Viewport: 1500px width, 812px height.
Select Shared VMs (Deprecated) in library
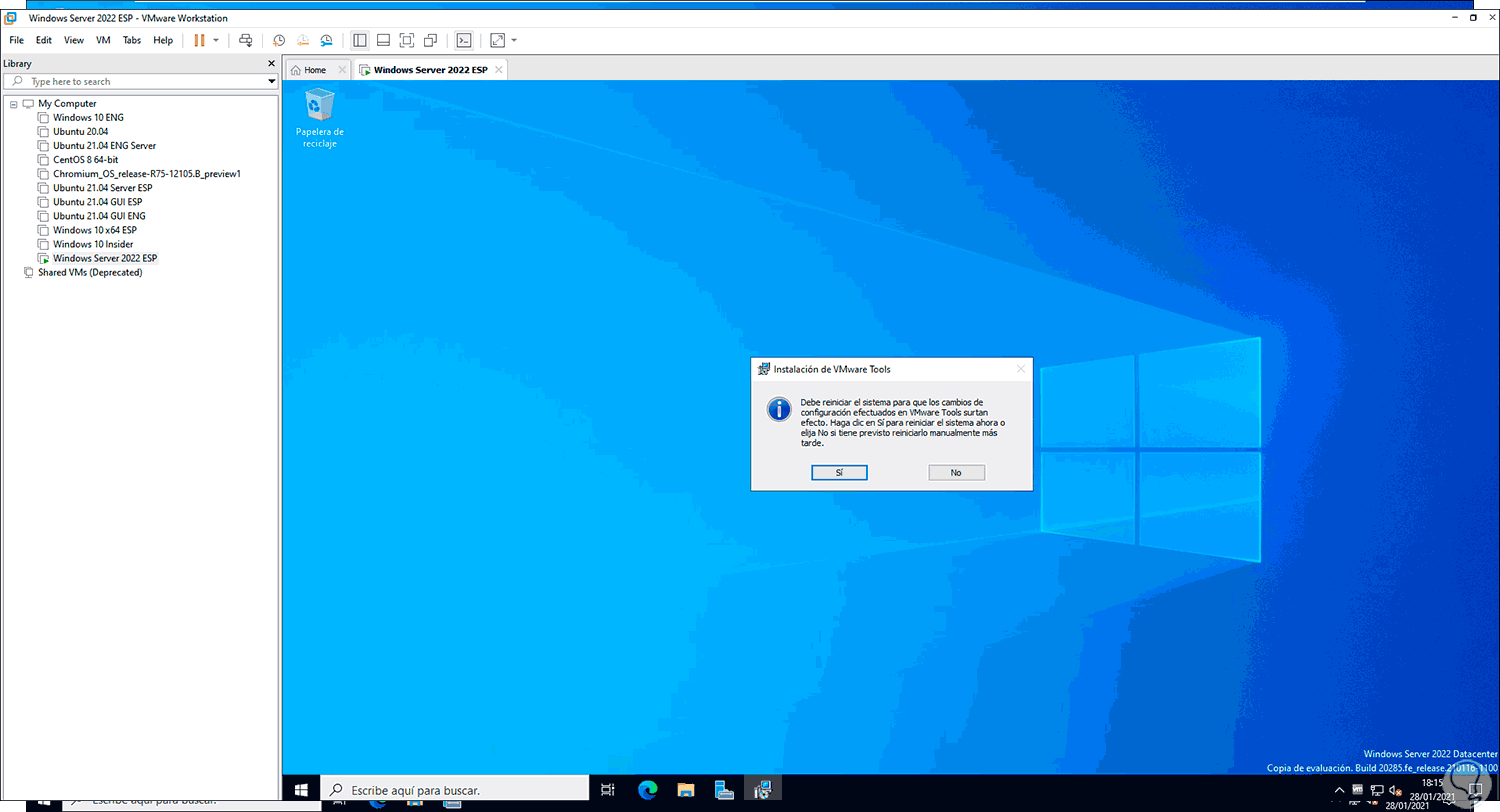(x=90, y=272)
